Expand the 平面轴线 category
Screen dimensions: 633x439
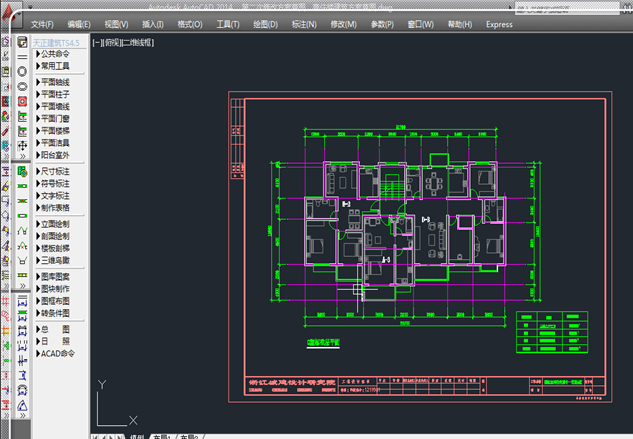(53, 82)
